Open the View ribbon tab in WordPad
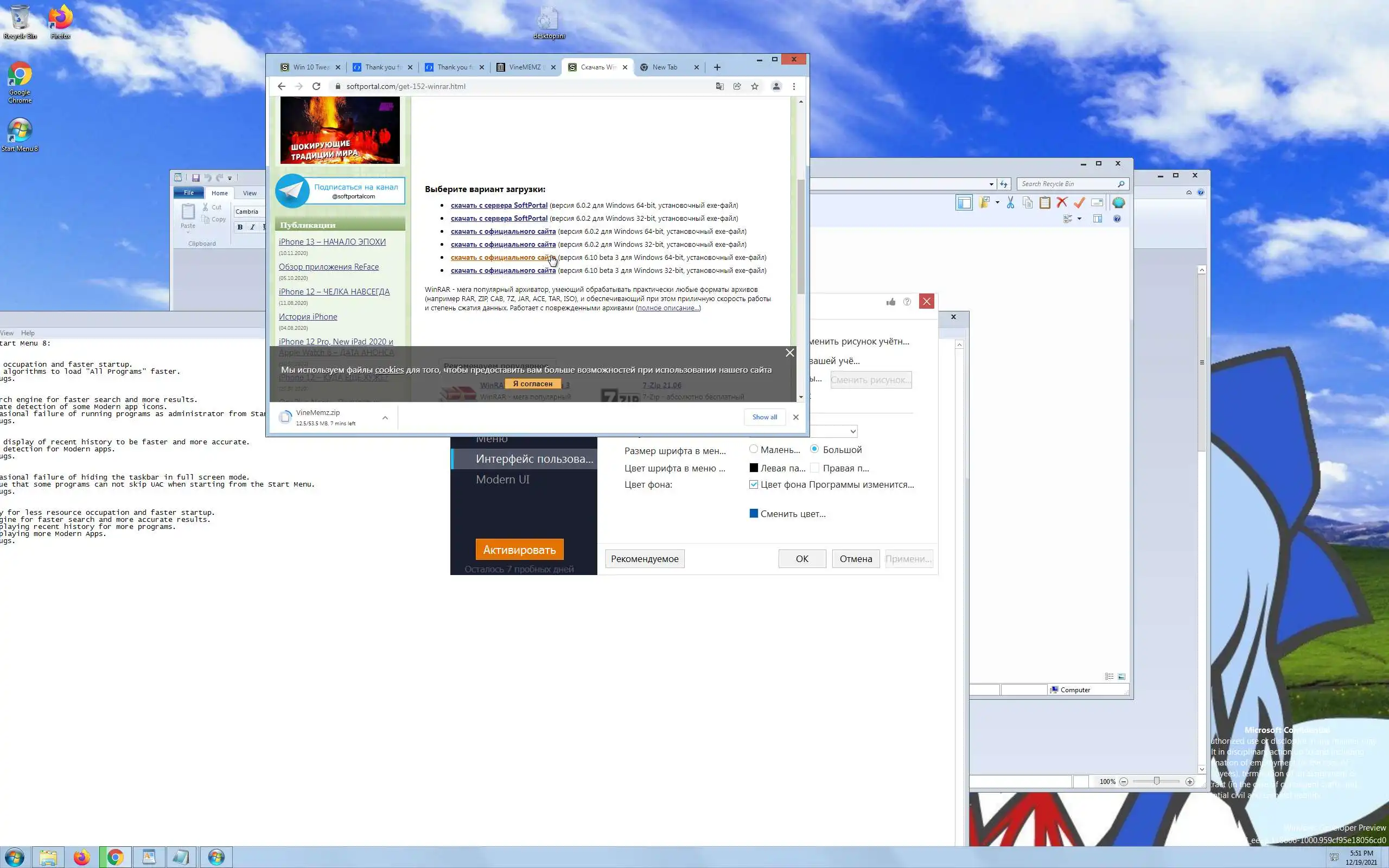 pos(250,193)
